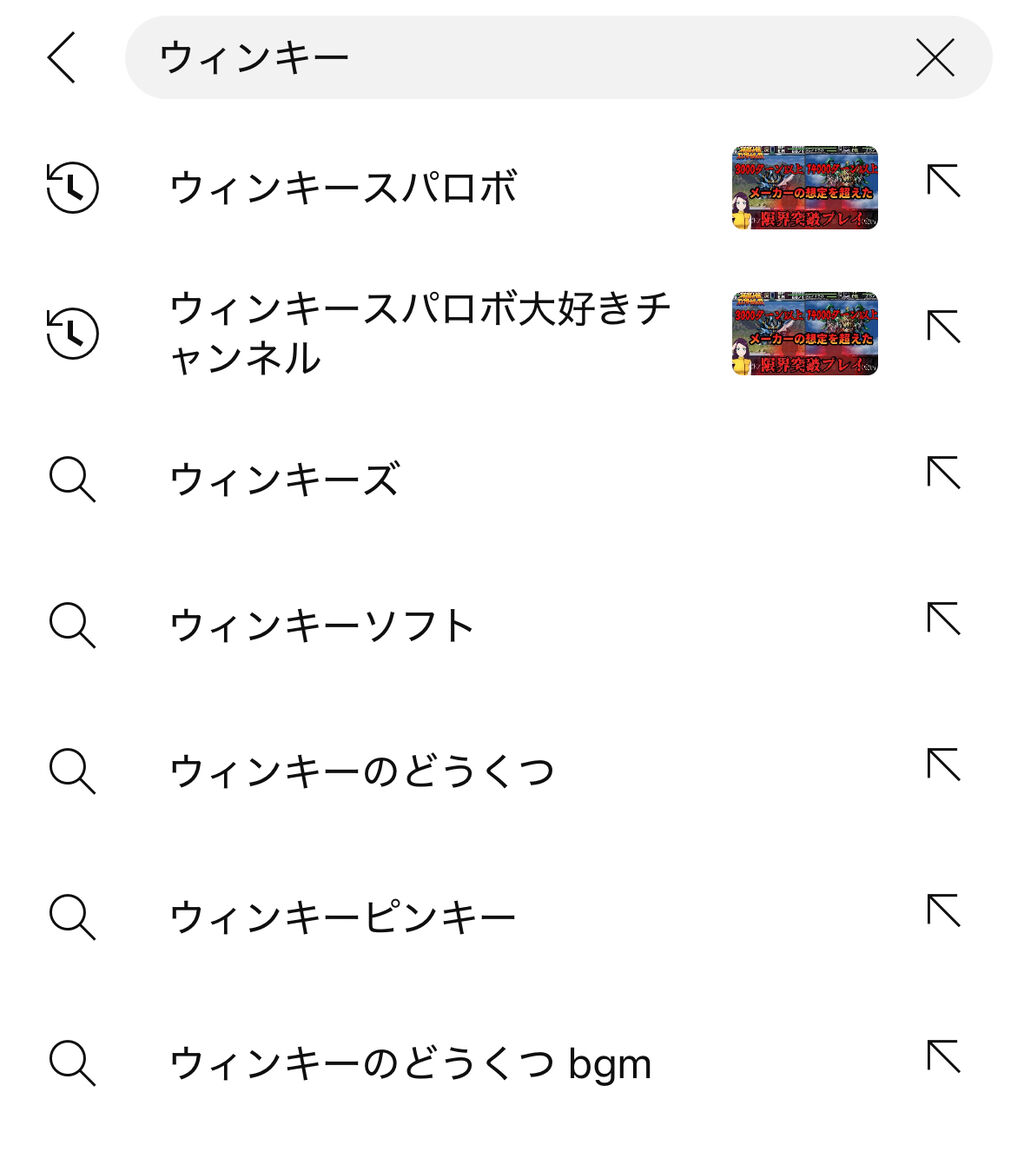This screenshot has height=1152, width=1024.
Task: Click history icon beside ウィンキースパロボ大好きチャンネル
Action: click(73, 333)
